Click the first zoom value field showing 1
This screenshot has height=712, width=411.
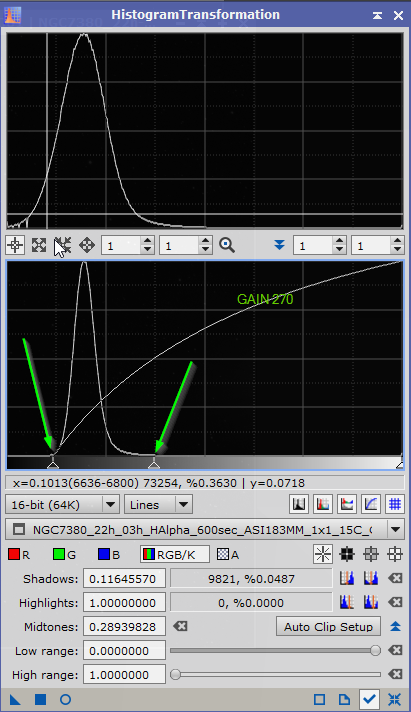122,246
